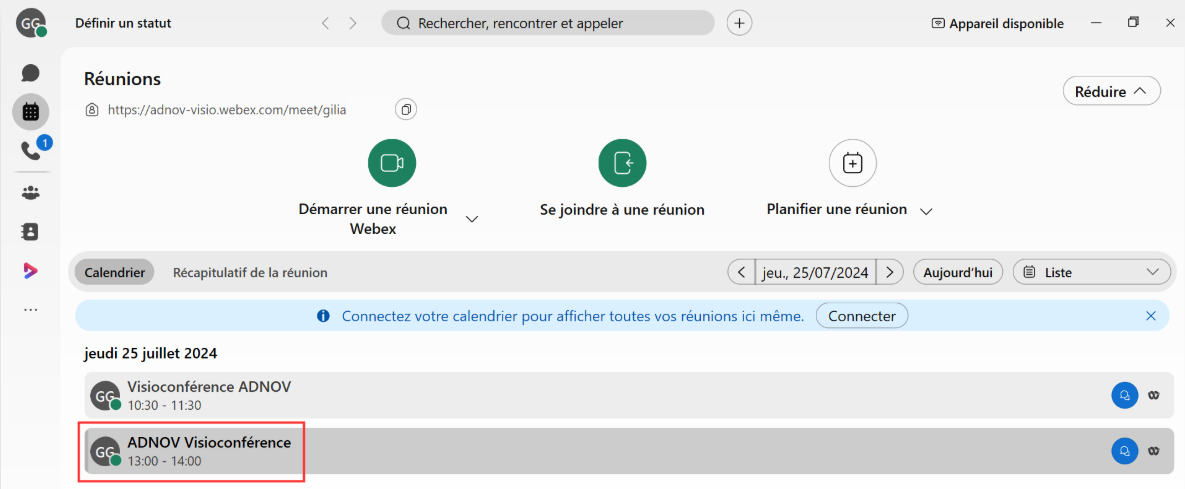Click the green Join a meeting icon
Viewport: 1185px width, 489px height.
622,162
